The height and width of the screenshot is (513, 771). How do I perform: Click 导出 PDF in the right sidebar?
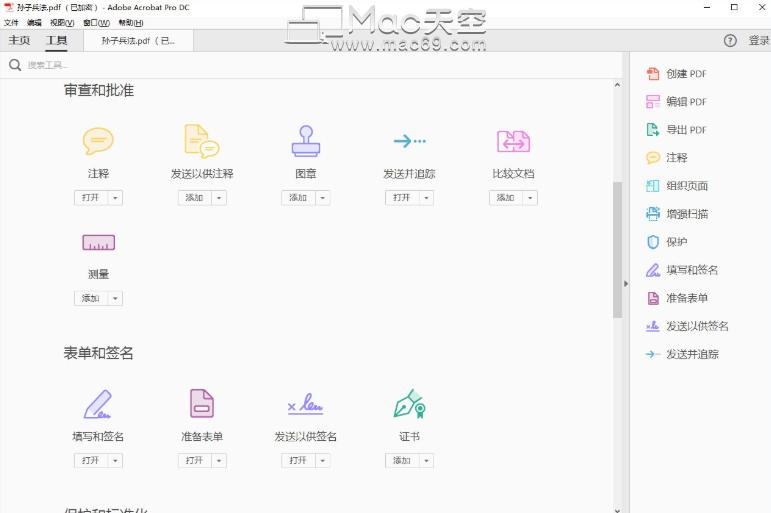(x=677, y=130)
